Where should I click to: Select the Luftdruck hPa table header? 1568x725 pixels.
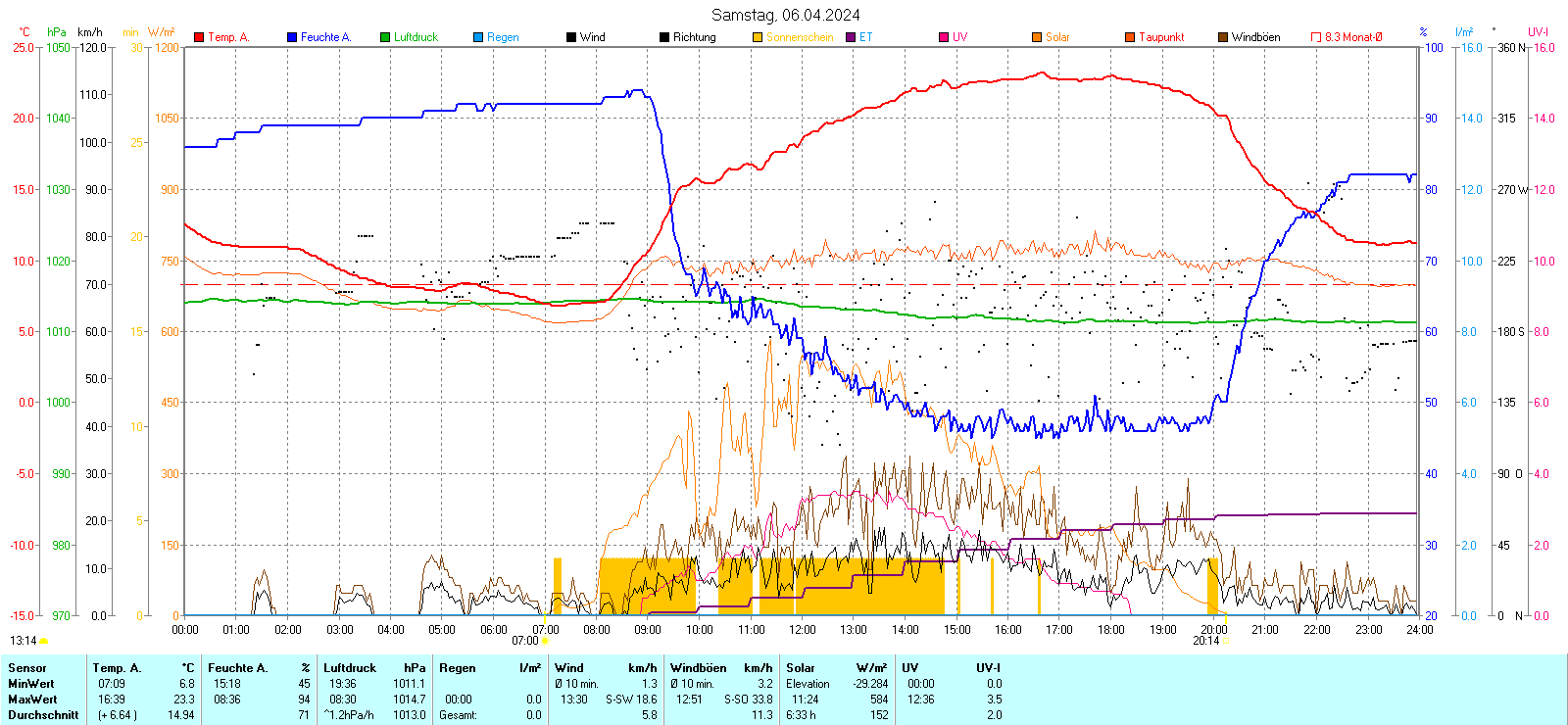click(374, 668)
